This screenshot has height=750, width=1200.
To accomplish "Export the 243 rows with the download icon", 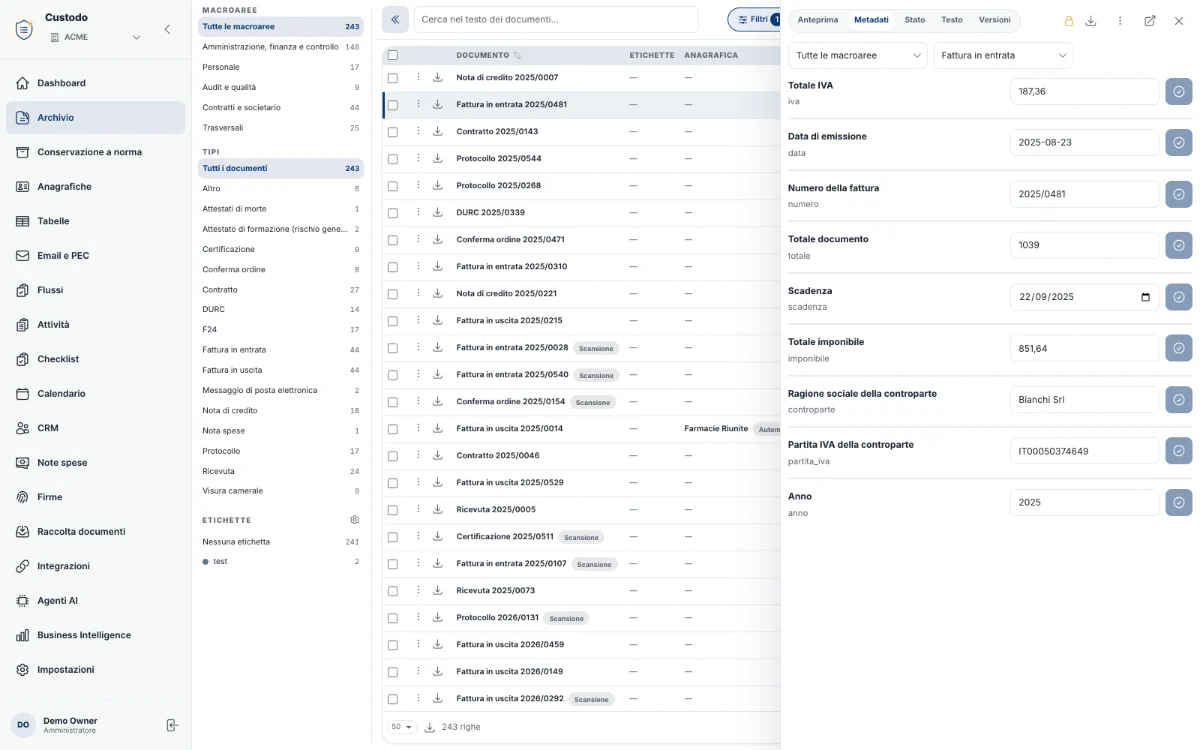I will (430, 727).
